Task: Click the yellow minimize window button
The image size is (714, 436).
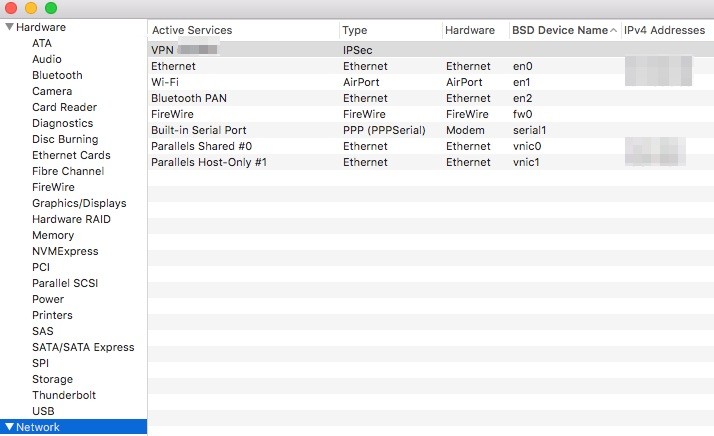Action: [31, 7]
